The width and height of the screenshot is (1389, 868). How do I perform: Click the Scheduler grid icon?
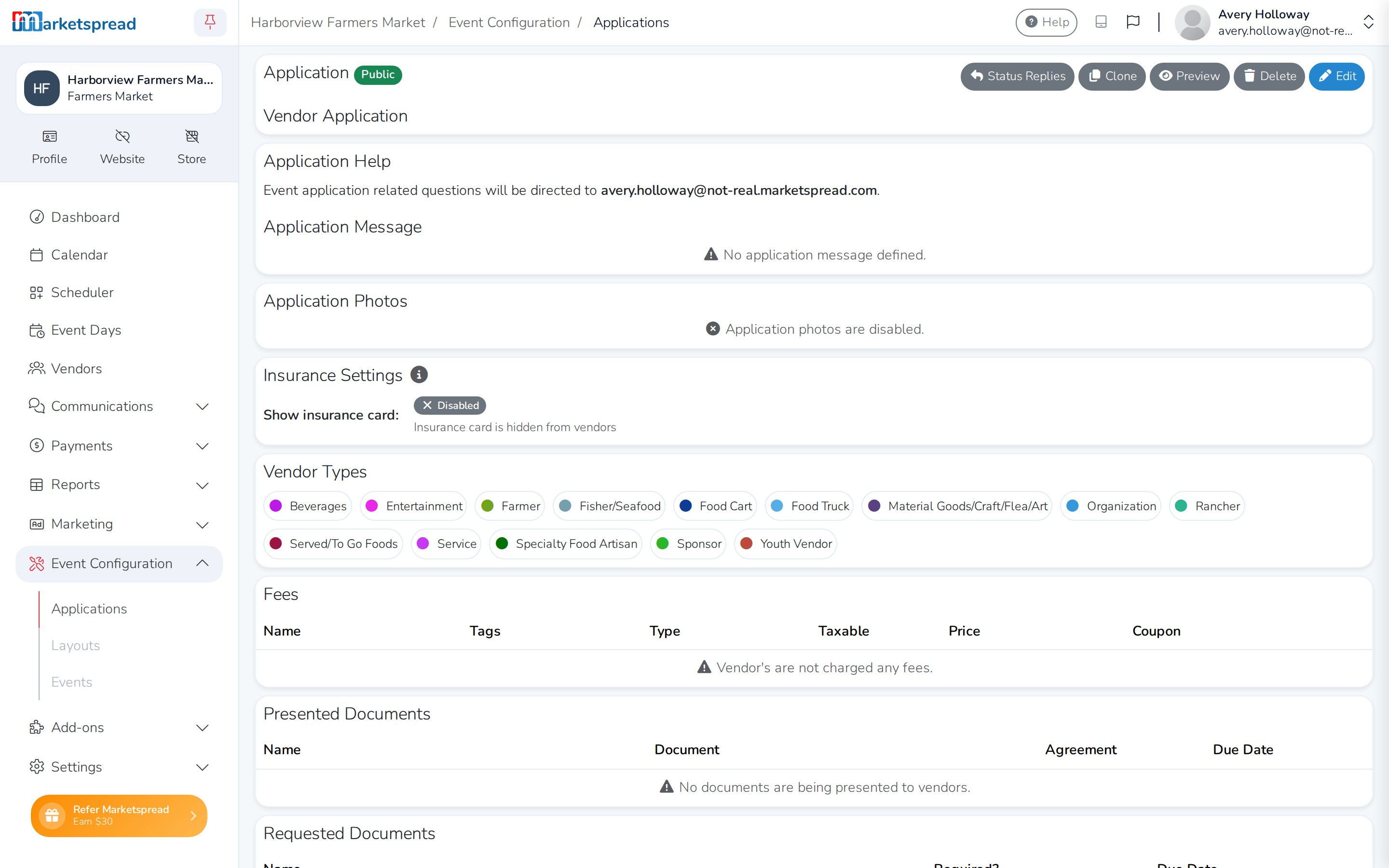[37, 293]
